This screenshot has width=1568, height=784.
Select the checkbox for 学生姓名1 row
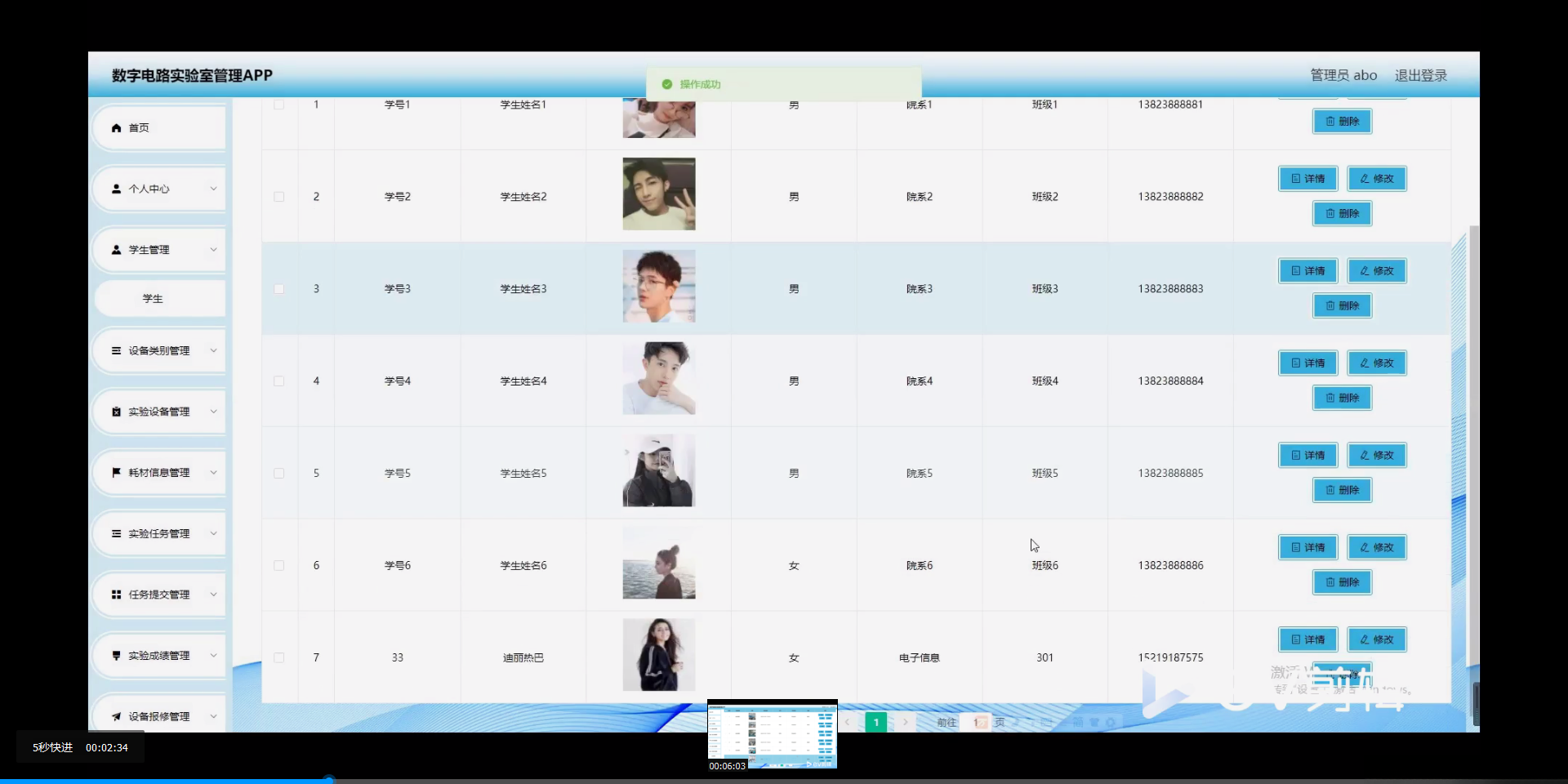(x=279, y=105)
